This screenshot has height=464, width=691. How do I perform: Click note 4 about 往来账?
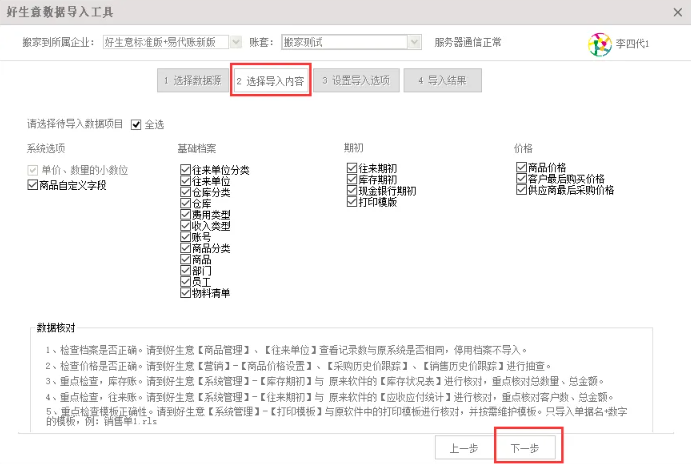[x=330, y=397]
